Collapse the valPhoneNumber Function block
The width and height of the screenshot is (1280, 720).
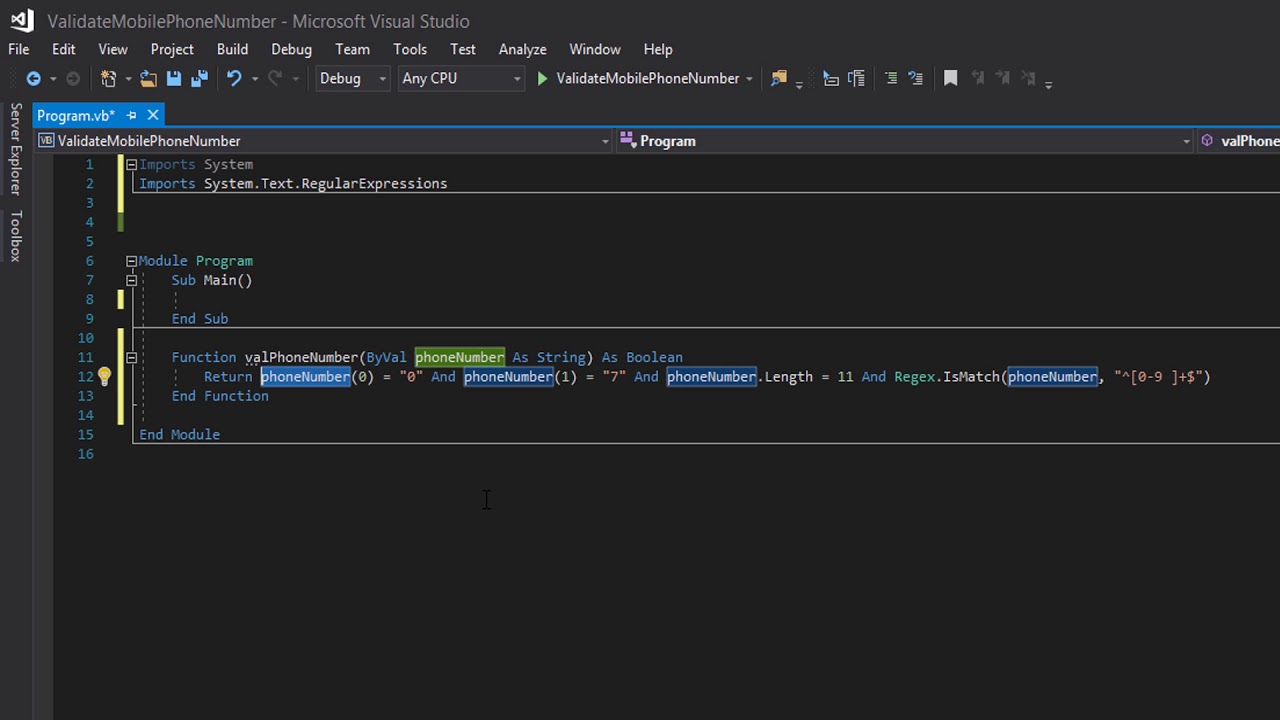(131, 357)
